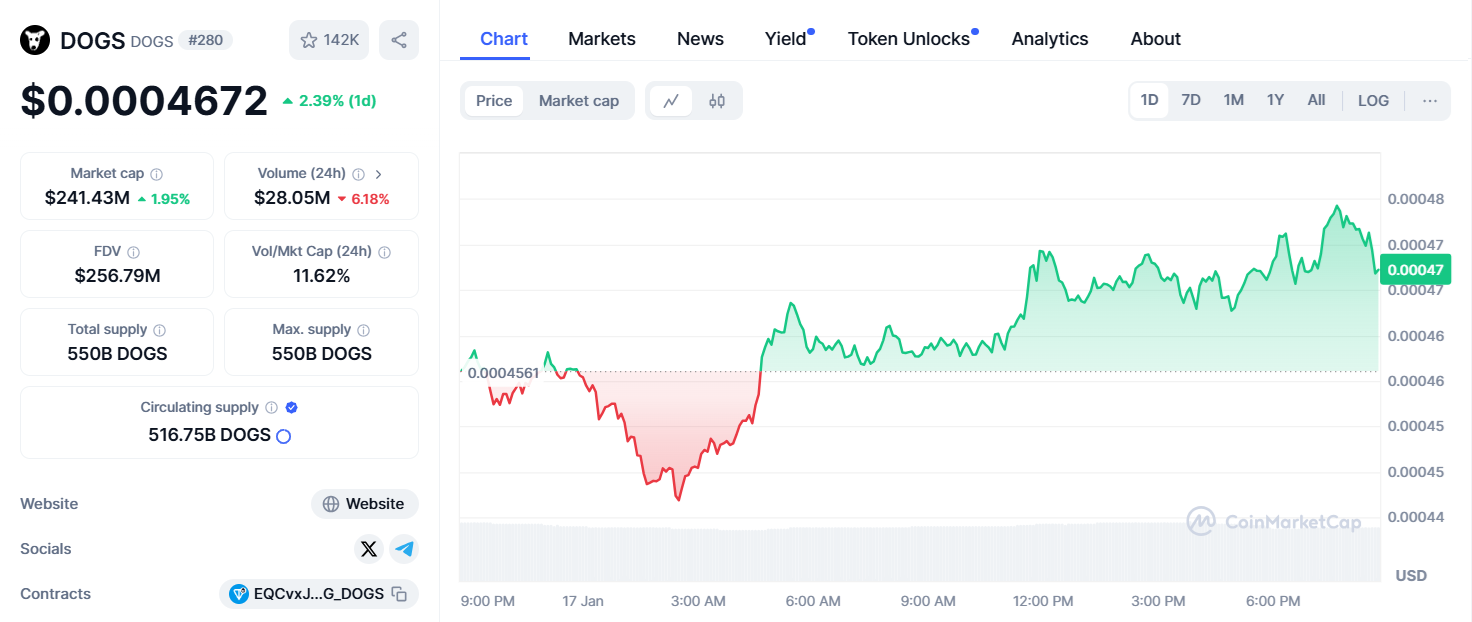The height and width of the screenshot is (622, 1472).
Task: Open the Chart tab
Action: click(504, 39)
